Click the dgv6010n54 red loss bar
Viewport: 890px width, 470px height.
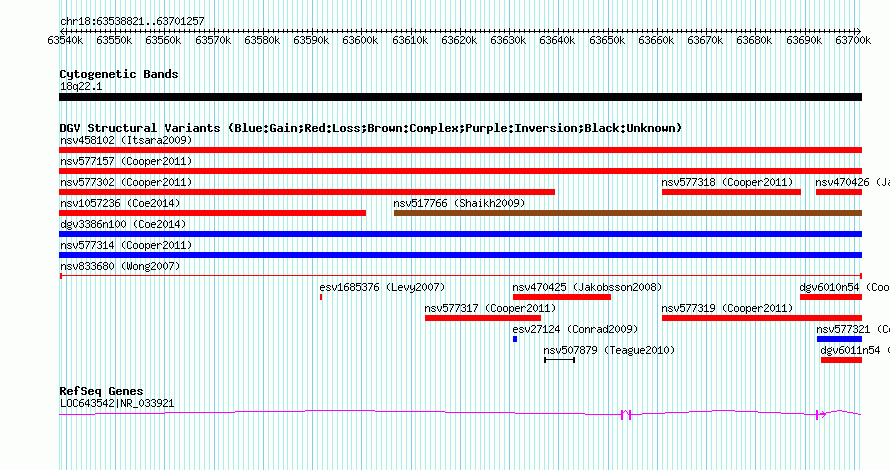click(831, 297)
